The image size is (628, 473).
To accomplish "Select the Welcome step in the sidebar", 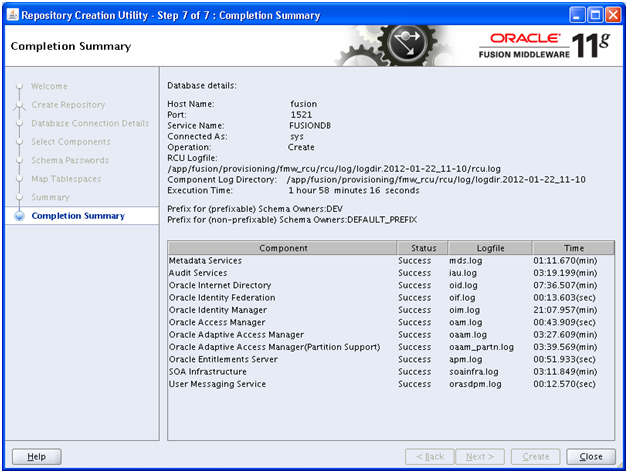I will tap(49, 86).
